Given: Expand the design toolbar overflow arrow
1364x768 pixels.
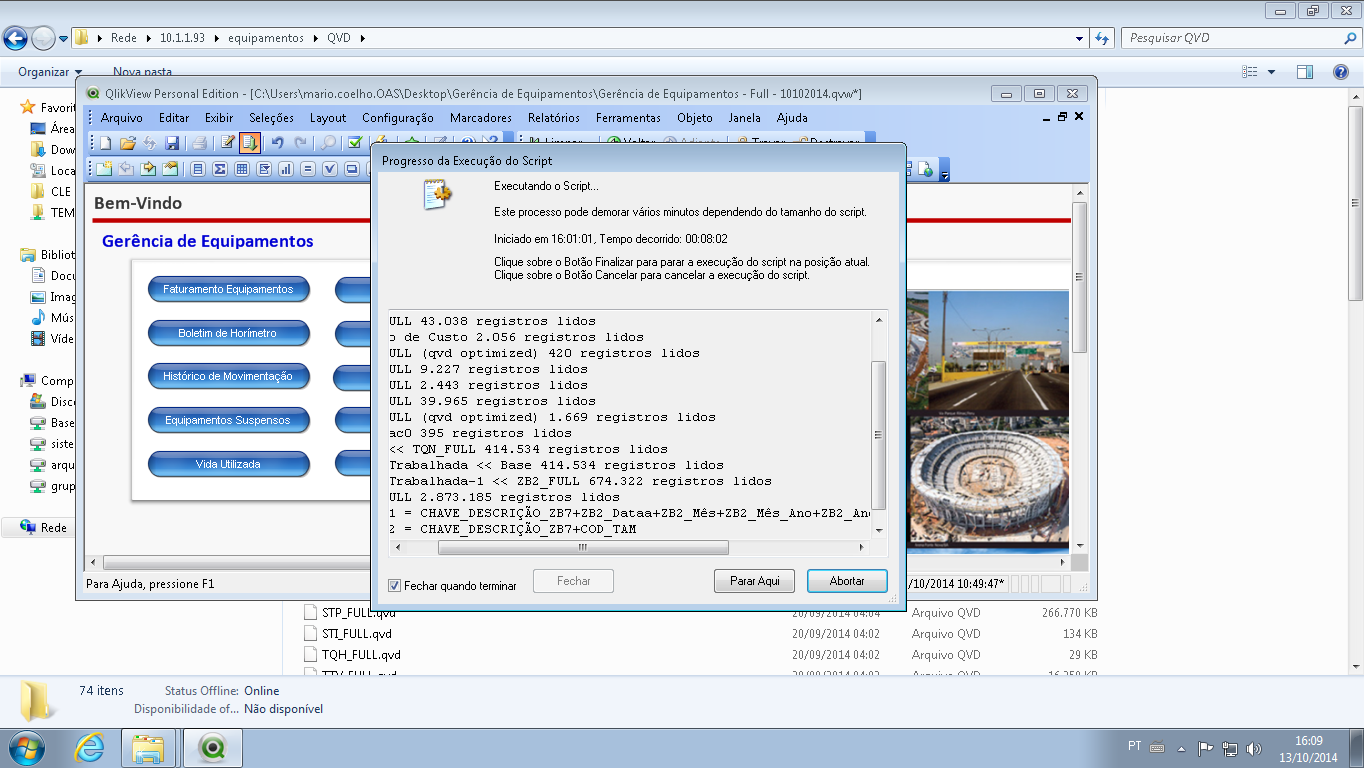Looking at the screenshot, I should pyautogui.click(x=945, y=172).
